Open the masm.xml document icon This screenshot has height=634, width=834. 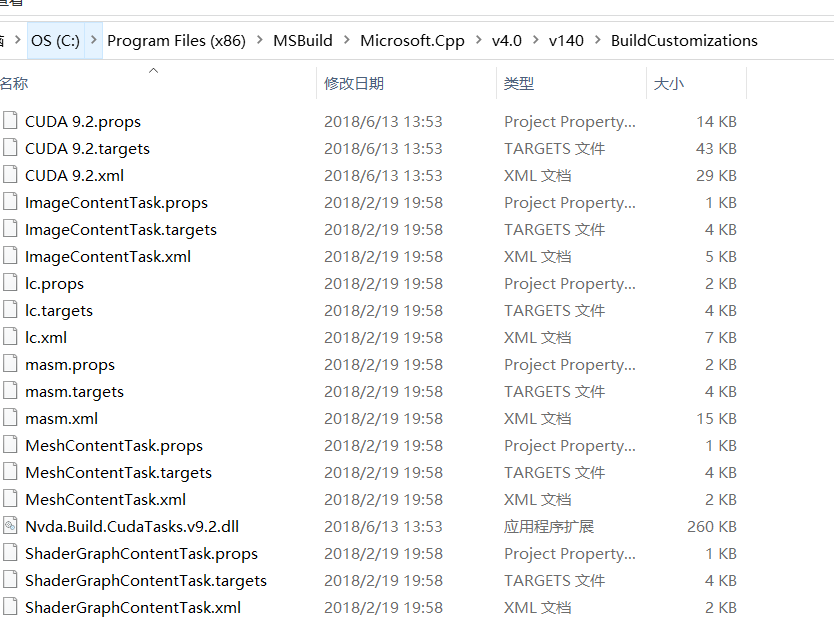coord(13,418)
